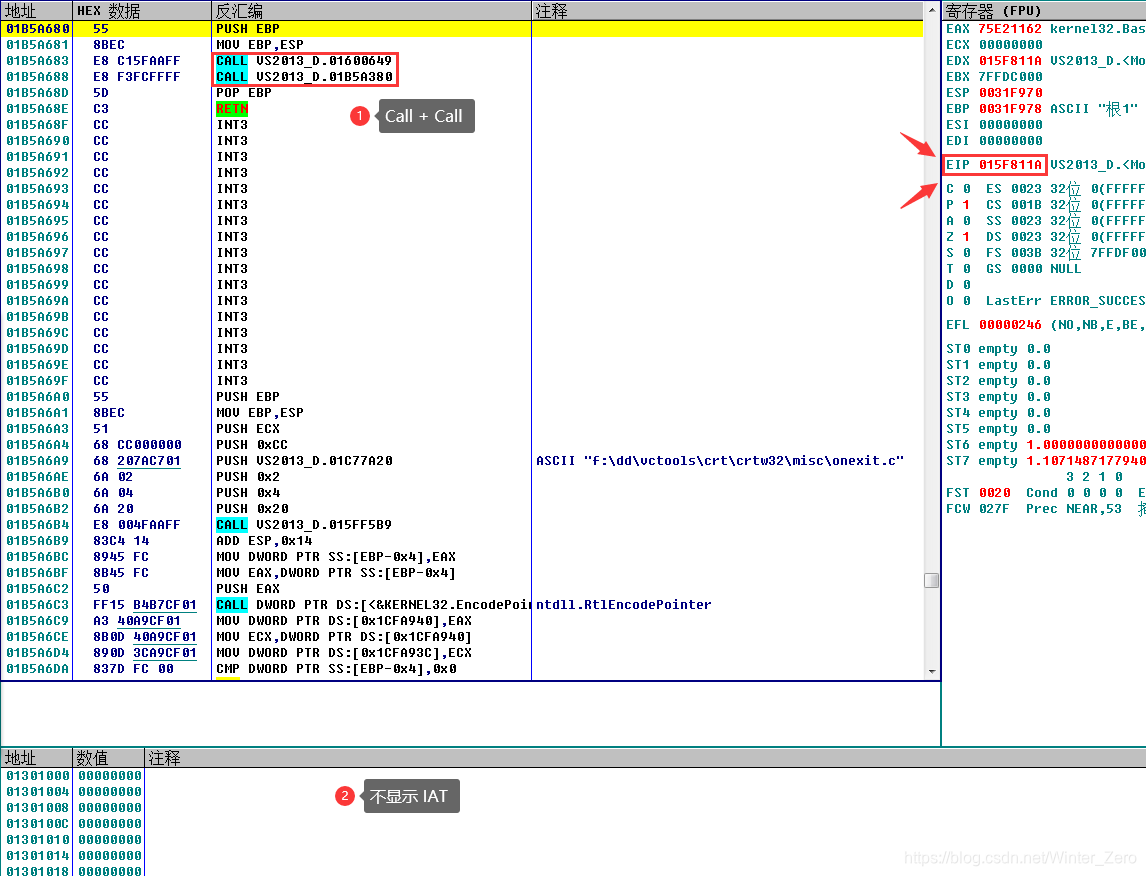This screenshot has height=876, width=1146.
Task: Select the row at address 01B5A6A0
Action: 462,397
